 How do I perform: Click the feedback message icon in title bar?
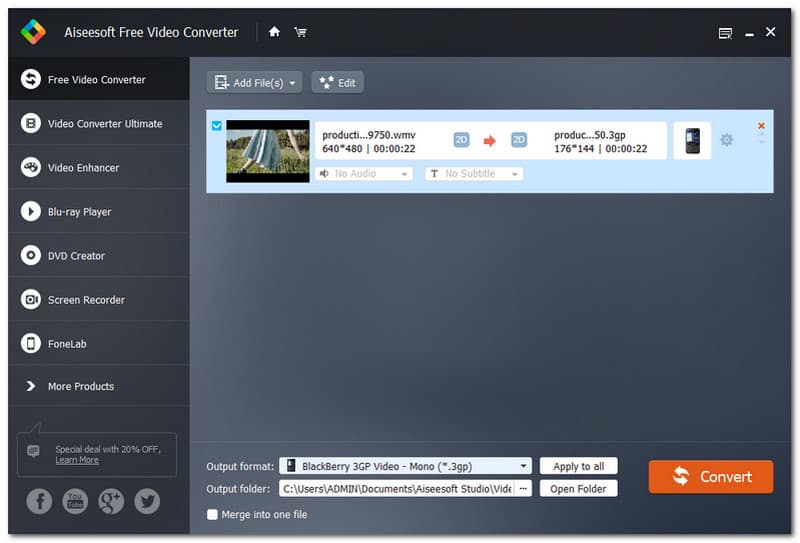tap(725, 33)
